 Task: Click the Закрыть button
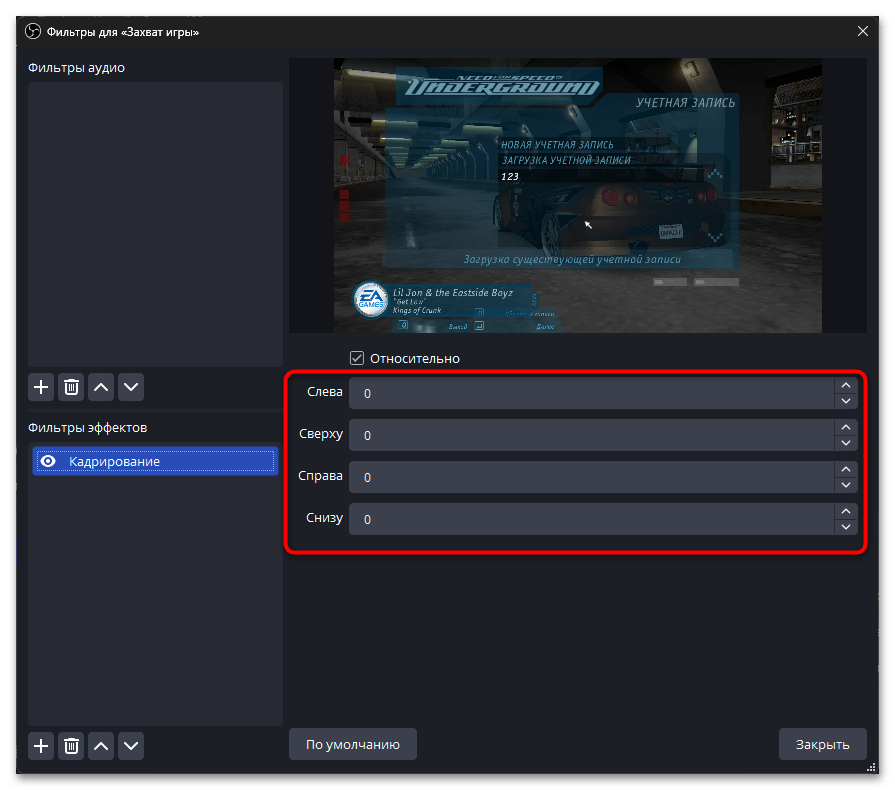pos(823,744)
